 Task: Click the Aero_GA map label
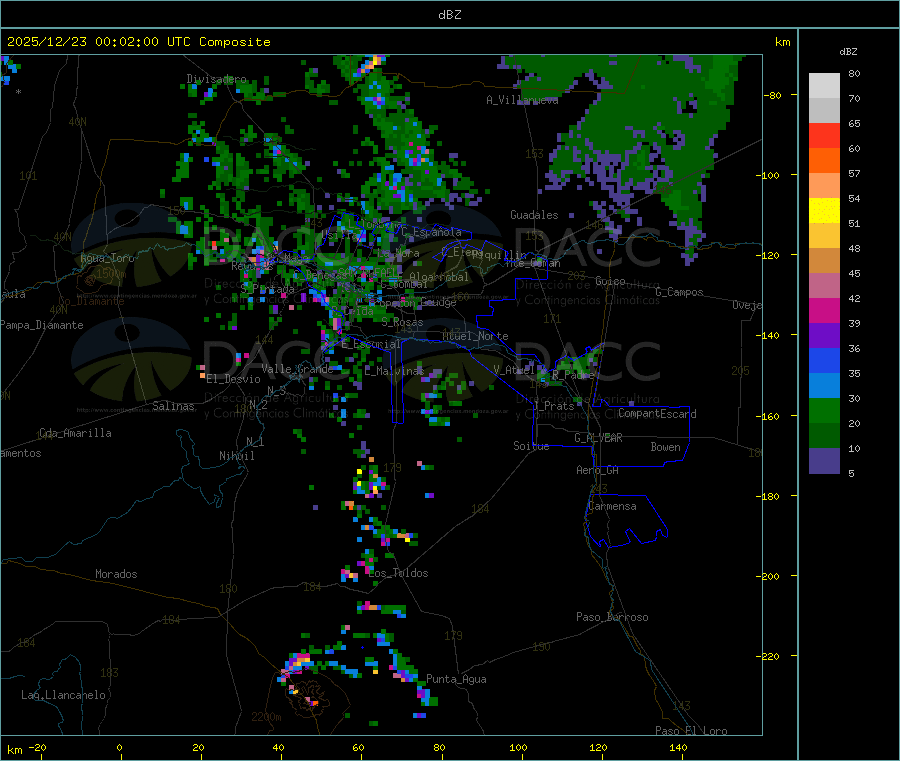[597, 470]
